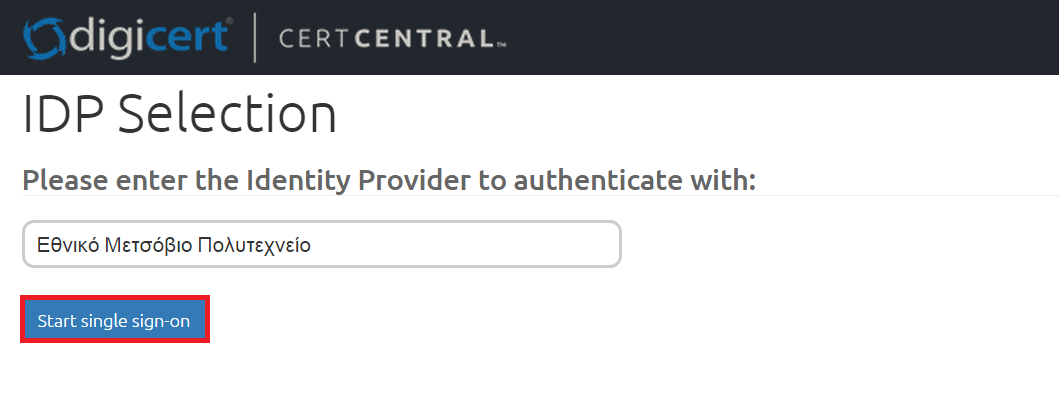
Task: Click the thin CERT part of the logo
Action: [x=314, y=39]
